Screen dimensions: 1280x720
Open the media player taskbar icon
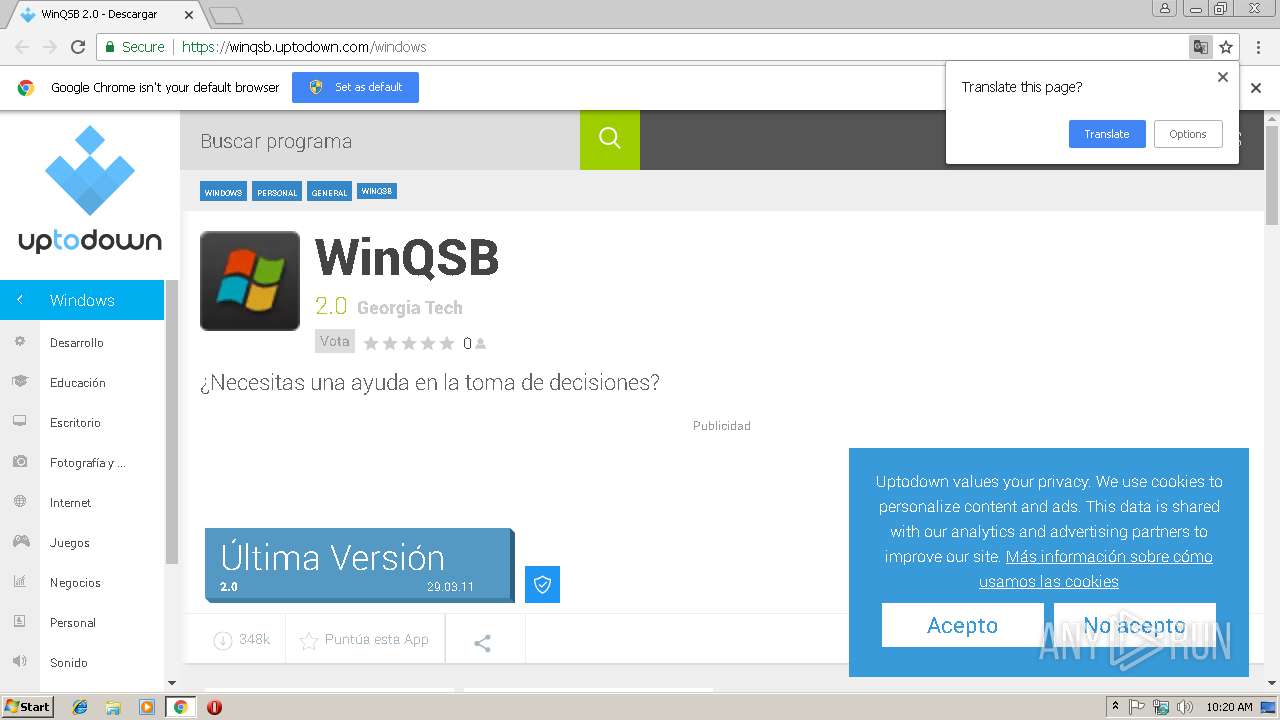click(x=147, y=707)
